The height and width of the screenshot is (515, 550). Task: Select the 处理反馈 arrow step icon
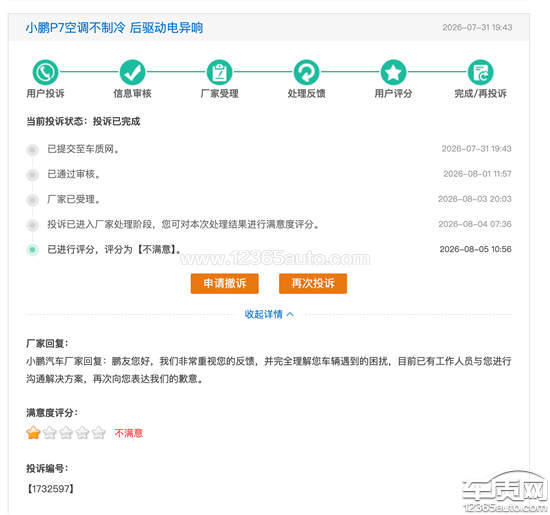[307, 72]
